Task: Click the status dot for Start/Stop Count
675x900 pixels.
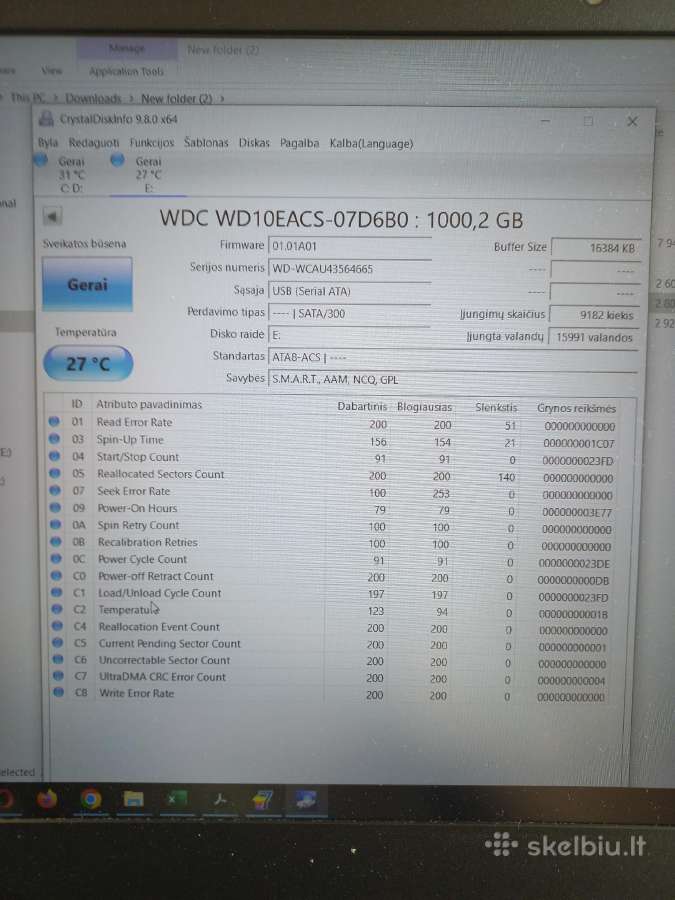Action: point(55,456)
